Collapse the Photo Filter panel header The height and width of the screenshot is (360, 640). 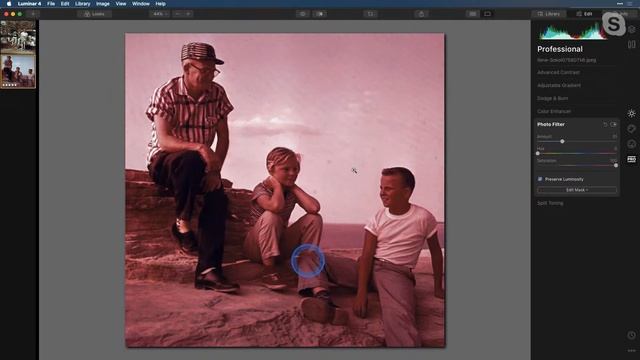coord(551,124)
